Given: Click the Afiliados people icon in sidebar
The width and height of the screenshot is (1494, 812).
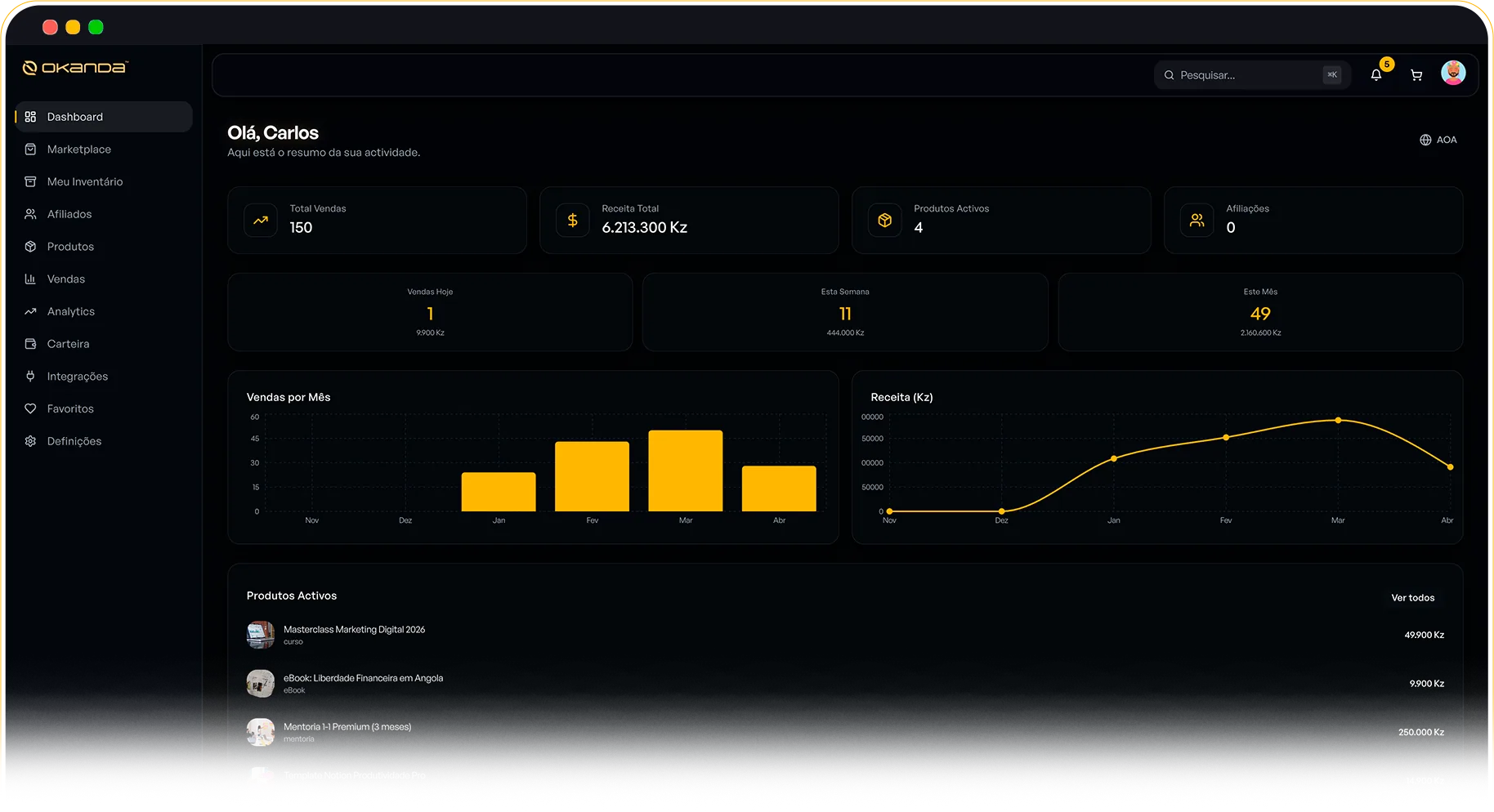Looking at the screenshot, I should click(x=30, y=214).
